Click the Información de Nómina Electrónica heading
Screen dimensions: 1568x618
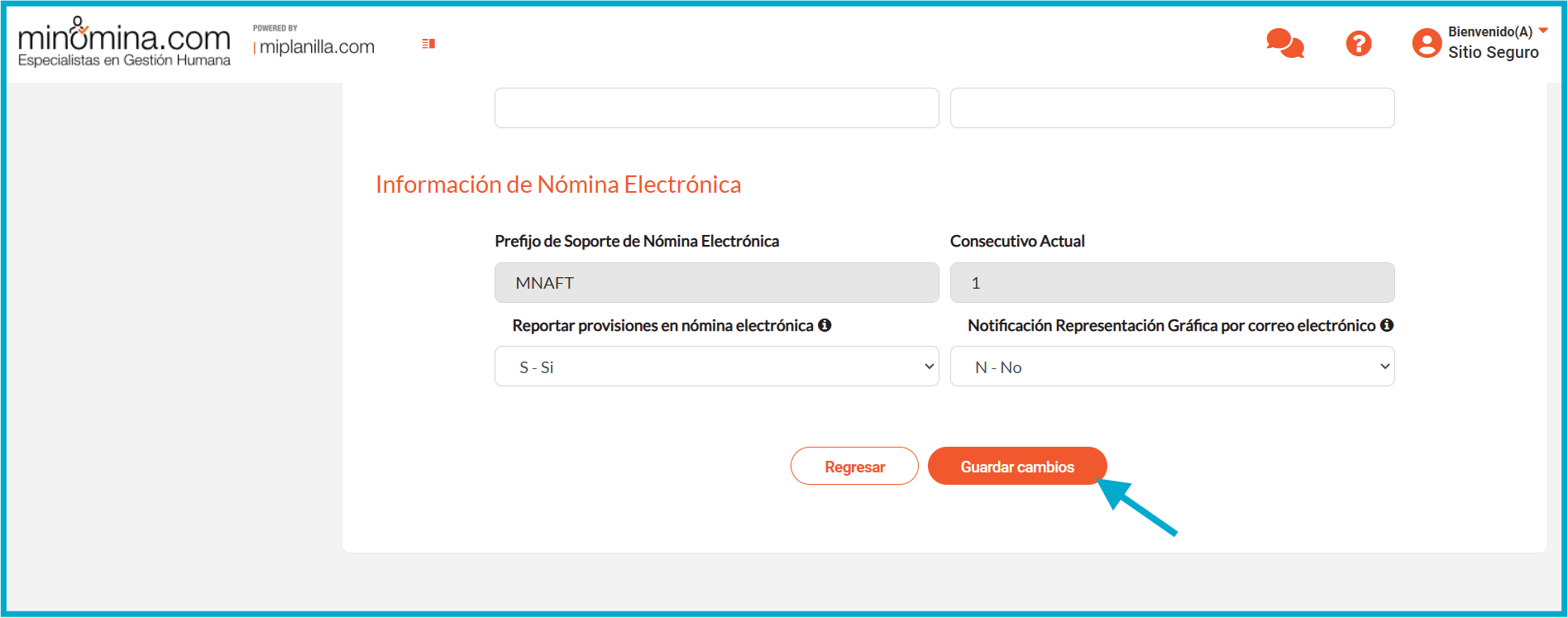pos(558,184)
